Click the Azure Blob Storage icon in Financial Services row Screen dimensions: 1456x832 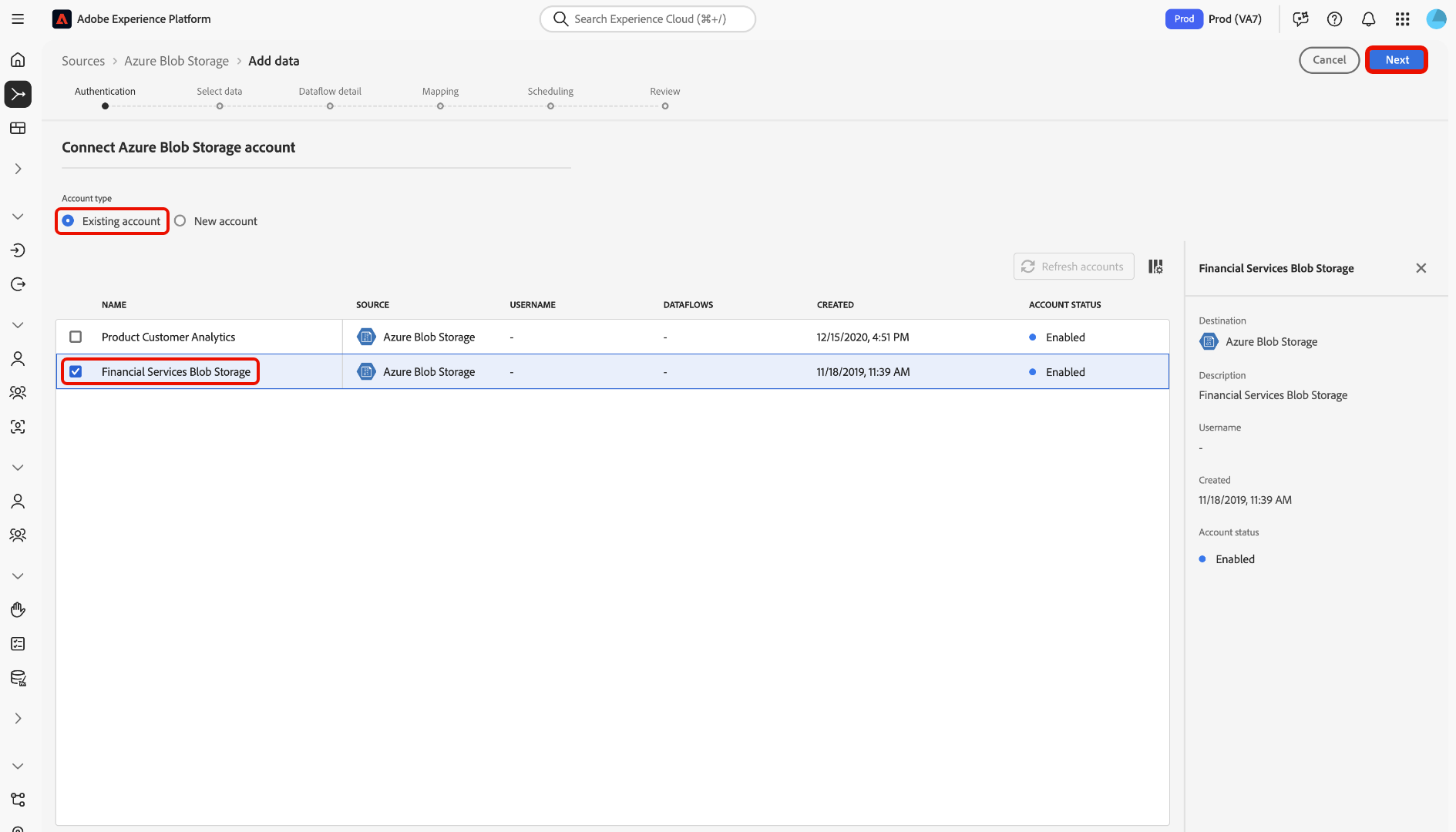coord(366,371)
